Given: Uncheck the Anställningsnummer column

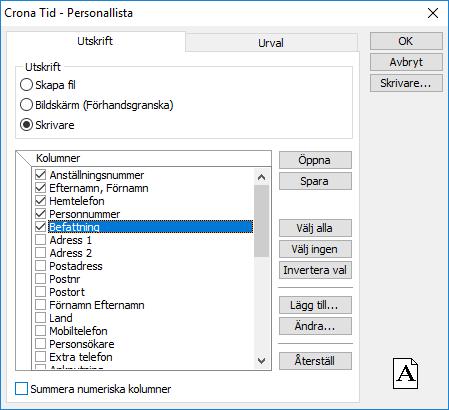Looking at the screenshot, I should coord(40,175).
